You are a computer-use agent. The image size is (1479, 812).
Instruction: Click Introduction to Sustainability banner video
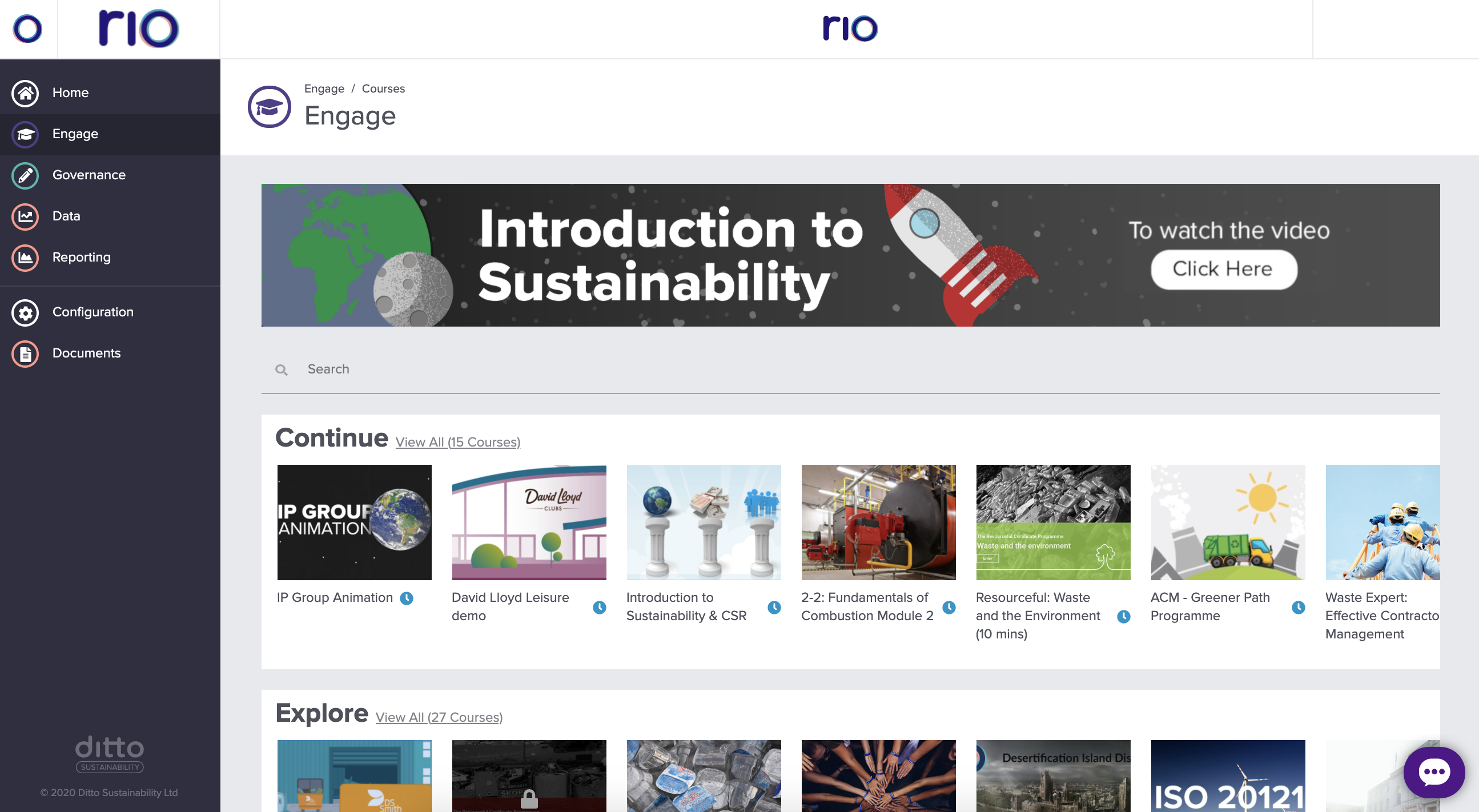[x=1224, y=268]
